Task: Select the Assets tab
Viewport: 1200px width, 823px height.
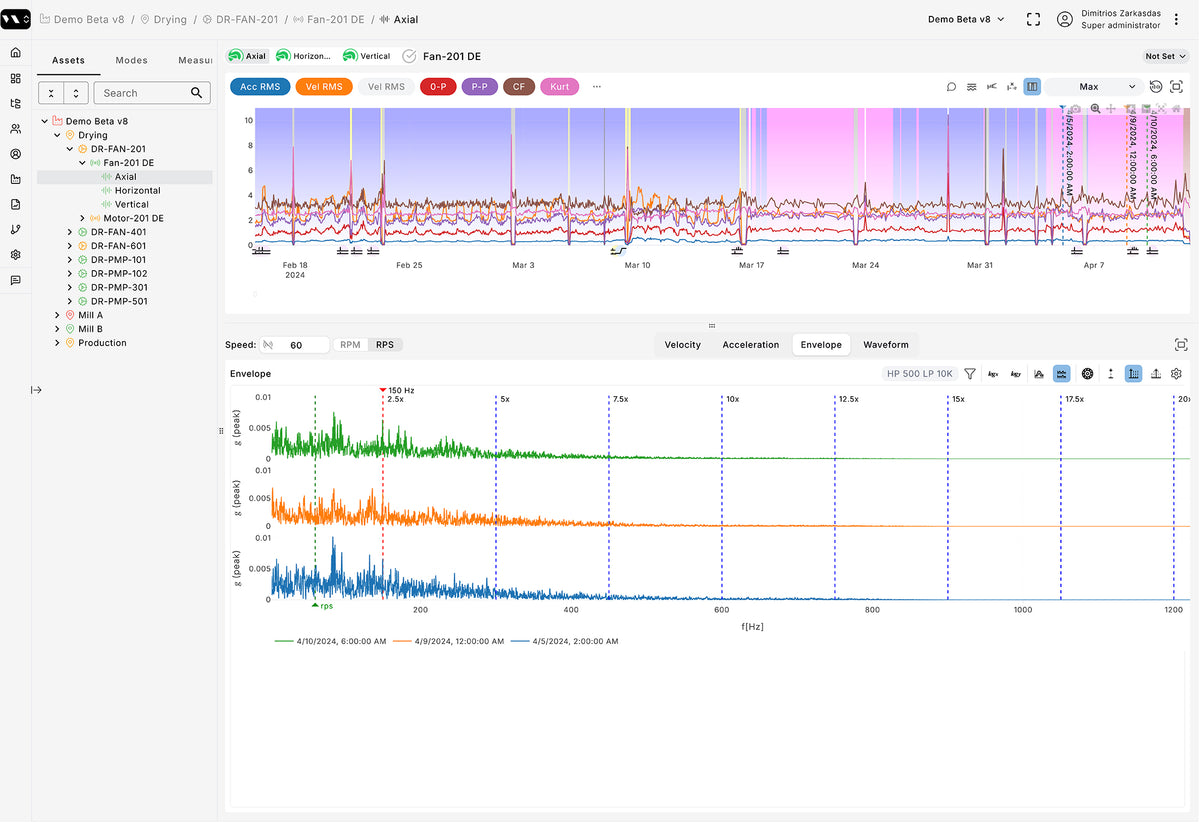Action: tap(68, 60)
